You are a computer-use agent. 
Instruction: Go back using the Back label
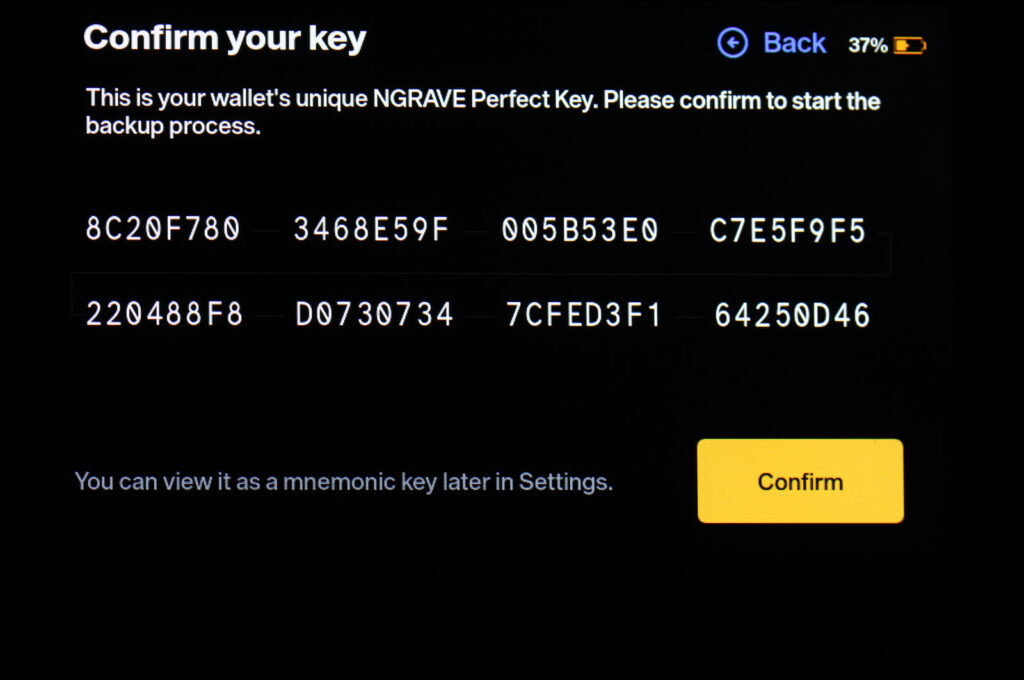pyautogui.click(x=794, y=43)
